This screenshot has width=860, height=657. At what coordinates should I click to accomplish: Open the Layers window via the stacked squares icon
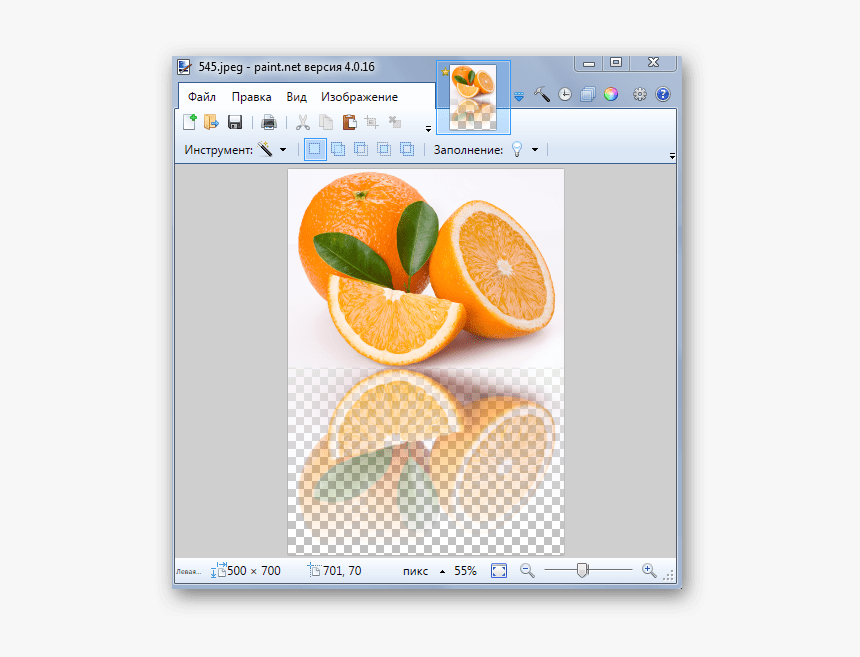pos(586,94)
